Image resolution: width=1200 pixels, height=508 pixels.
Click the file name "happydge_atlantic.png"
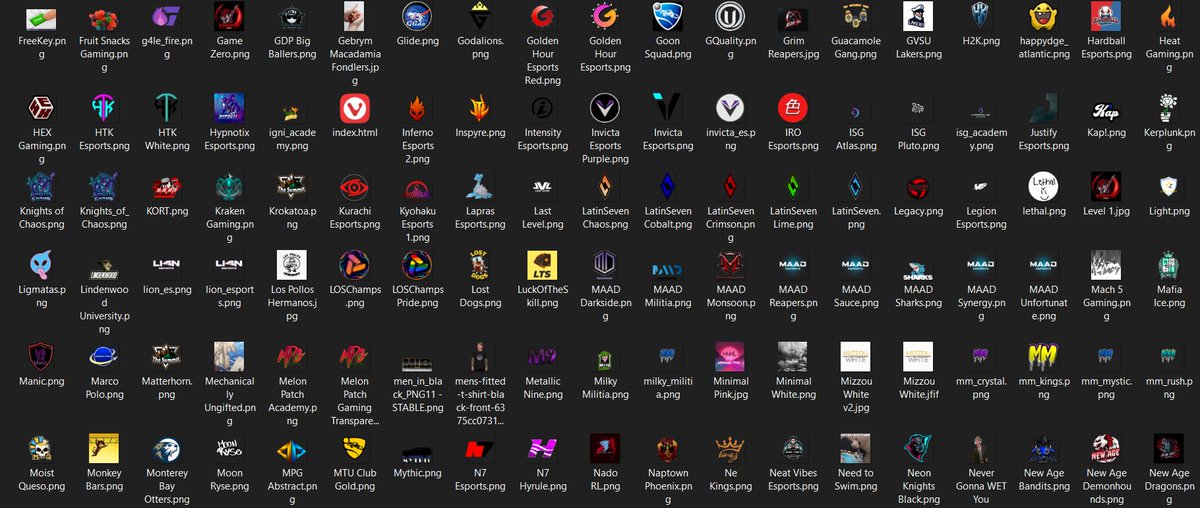pyautogui.click(x=1043, y=47)
